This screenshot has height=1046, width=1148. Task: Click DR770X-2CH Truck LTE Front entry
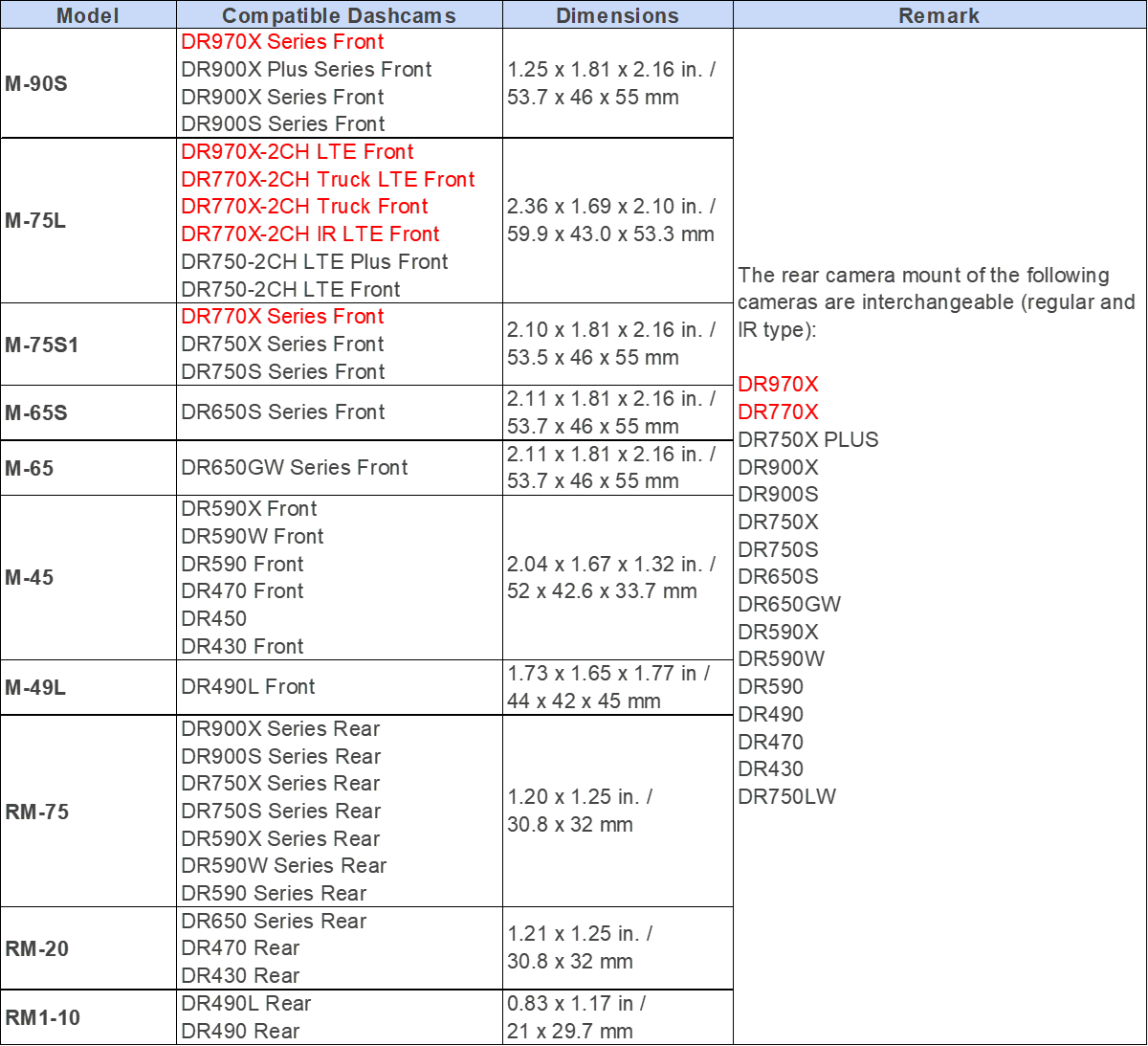coord(328,180)
